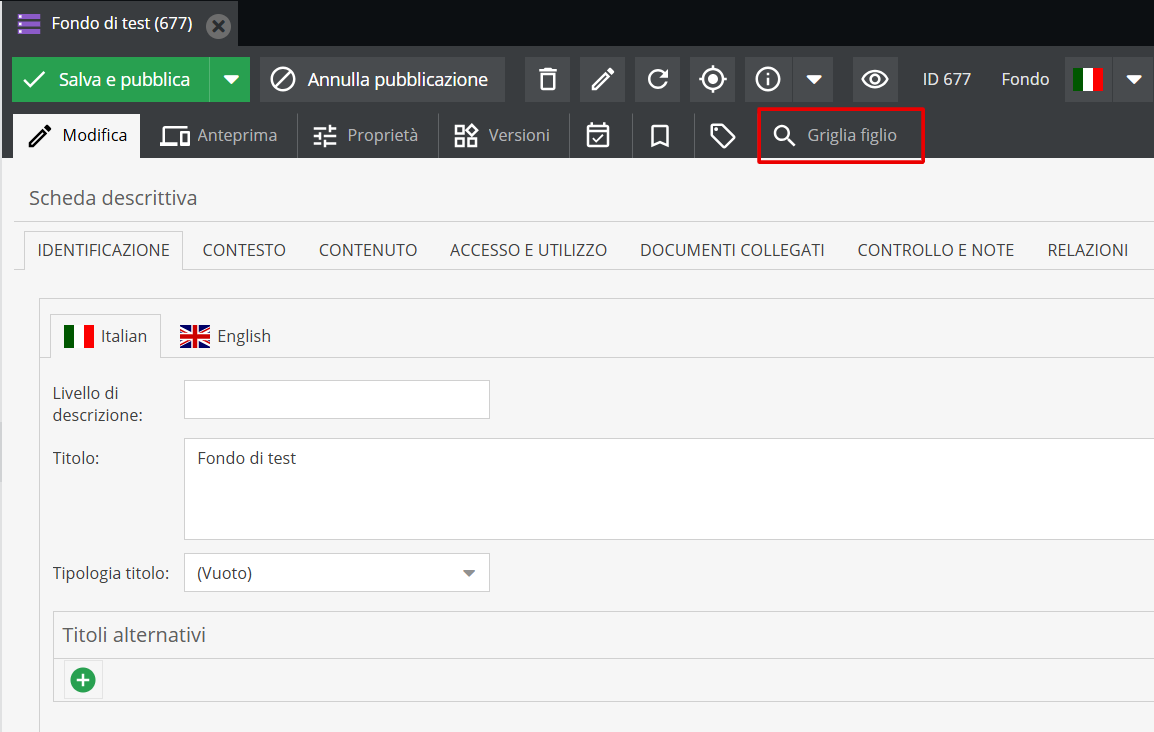Click the Griglia figlio search button
This screenshot has width=1154, height=732.
[x=840, y=135]
